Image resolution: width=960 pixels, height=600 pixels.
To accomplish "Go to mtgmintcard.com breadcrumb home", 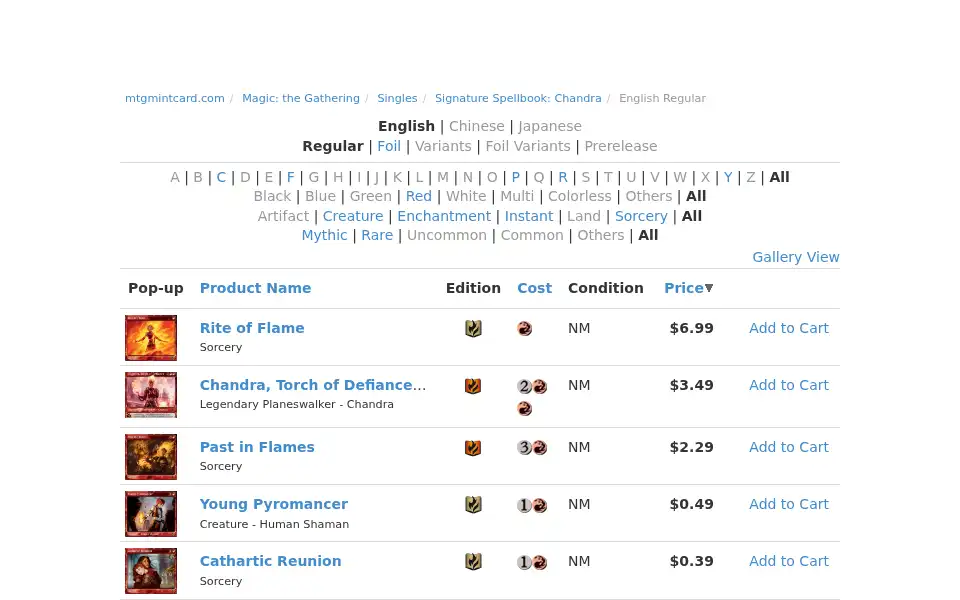I will tap(174, 98).
